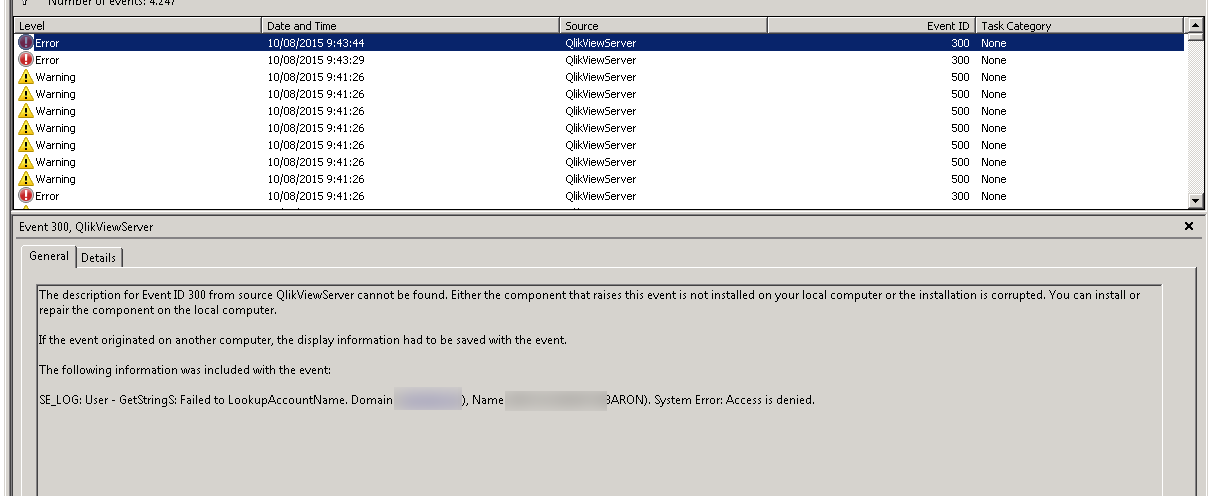This screenshot has width=1208, height=496.
Task: Click Event ID 300 in the 9:43:29 row
Action: (x=960, y=60)
